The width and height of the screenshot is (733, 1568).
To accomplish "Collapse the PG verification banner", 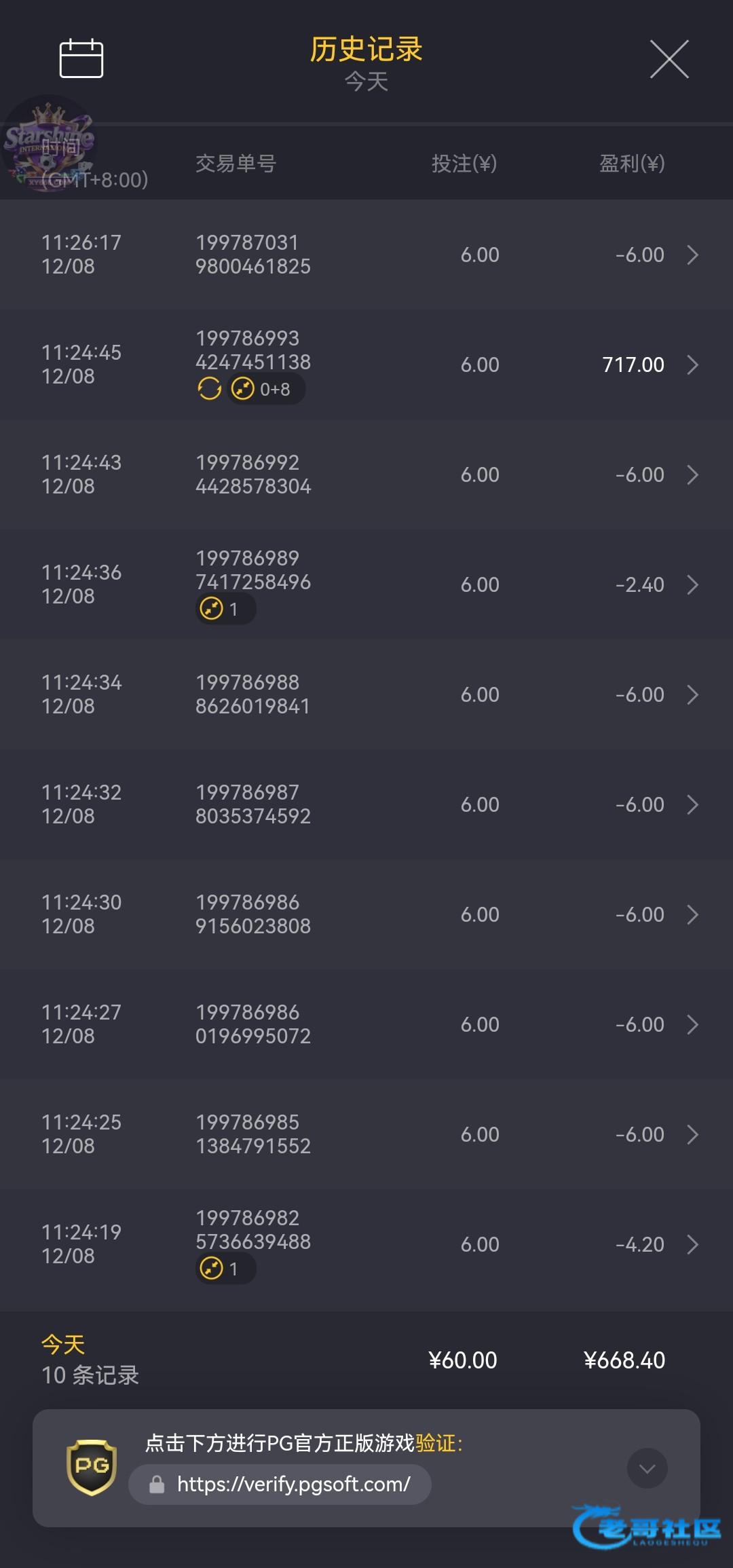I will [647, 1468].
